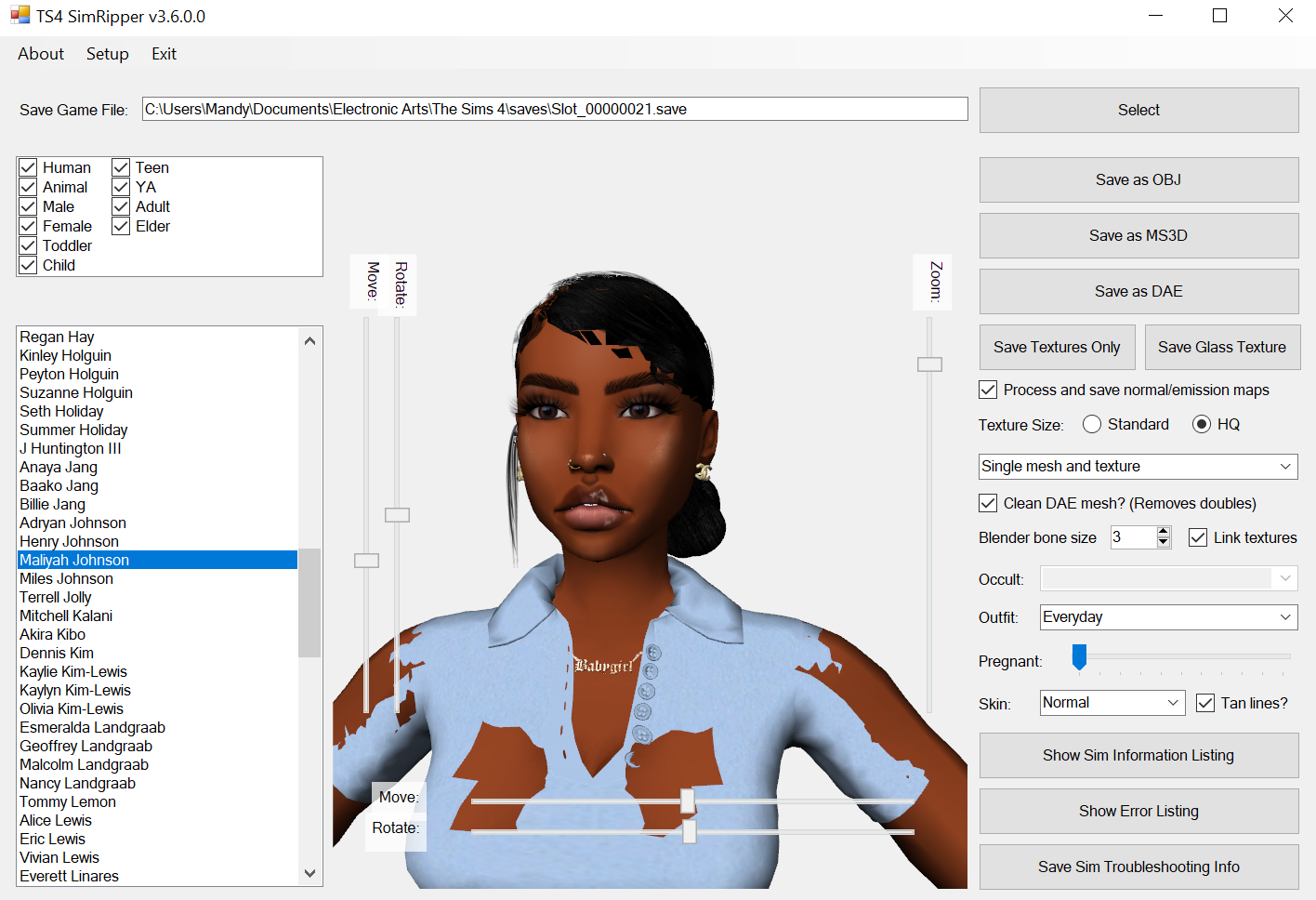This screenshot has height=900, width=1316.
Task: Click the Save as OBJ button
Action: coord(1138,179)
